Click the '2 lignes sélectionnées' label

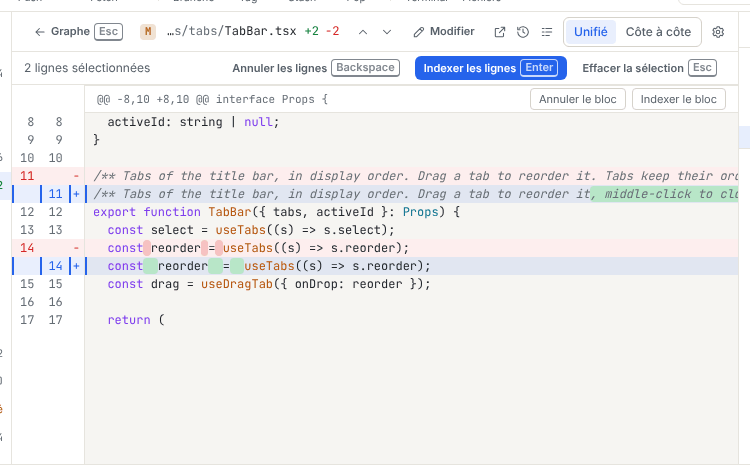87,68
